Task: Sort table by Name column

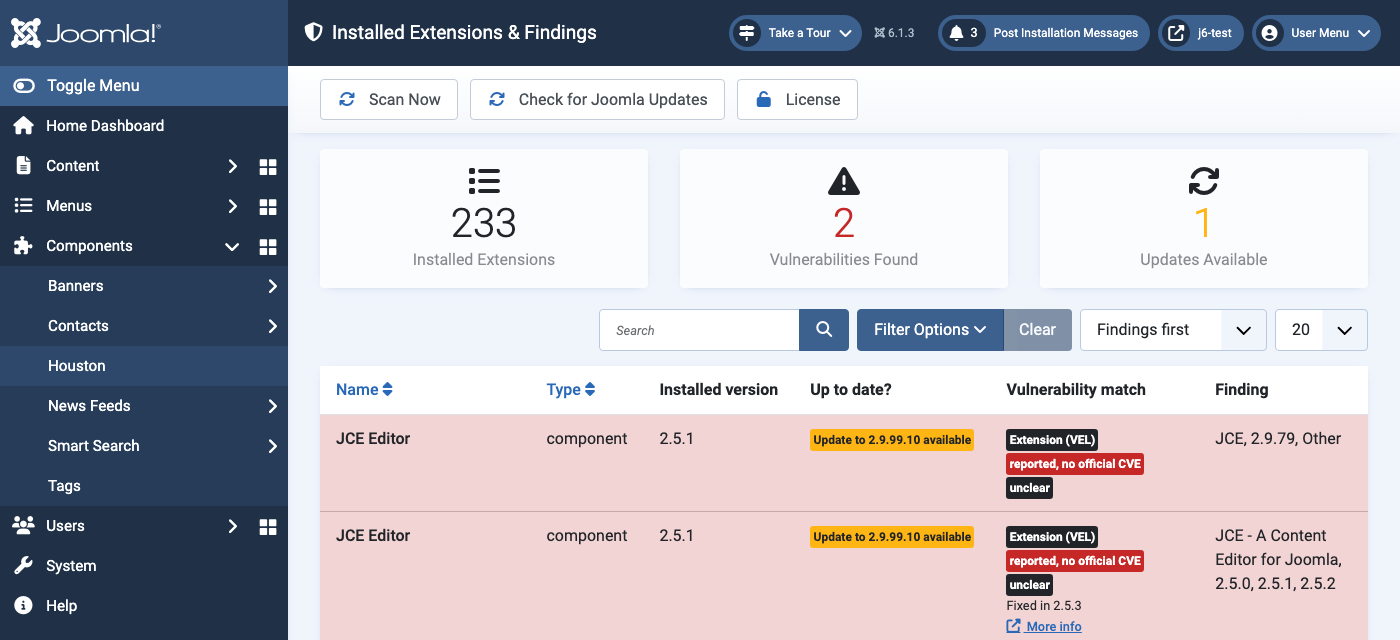Action: pos(364,390)
